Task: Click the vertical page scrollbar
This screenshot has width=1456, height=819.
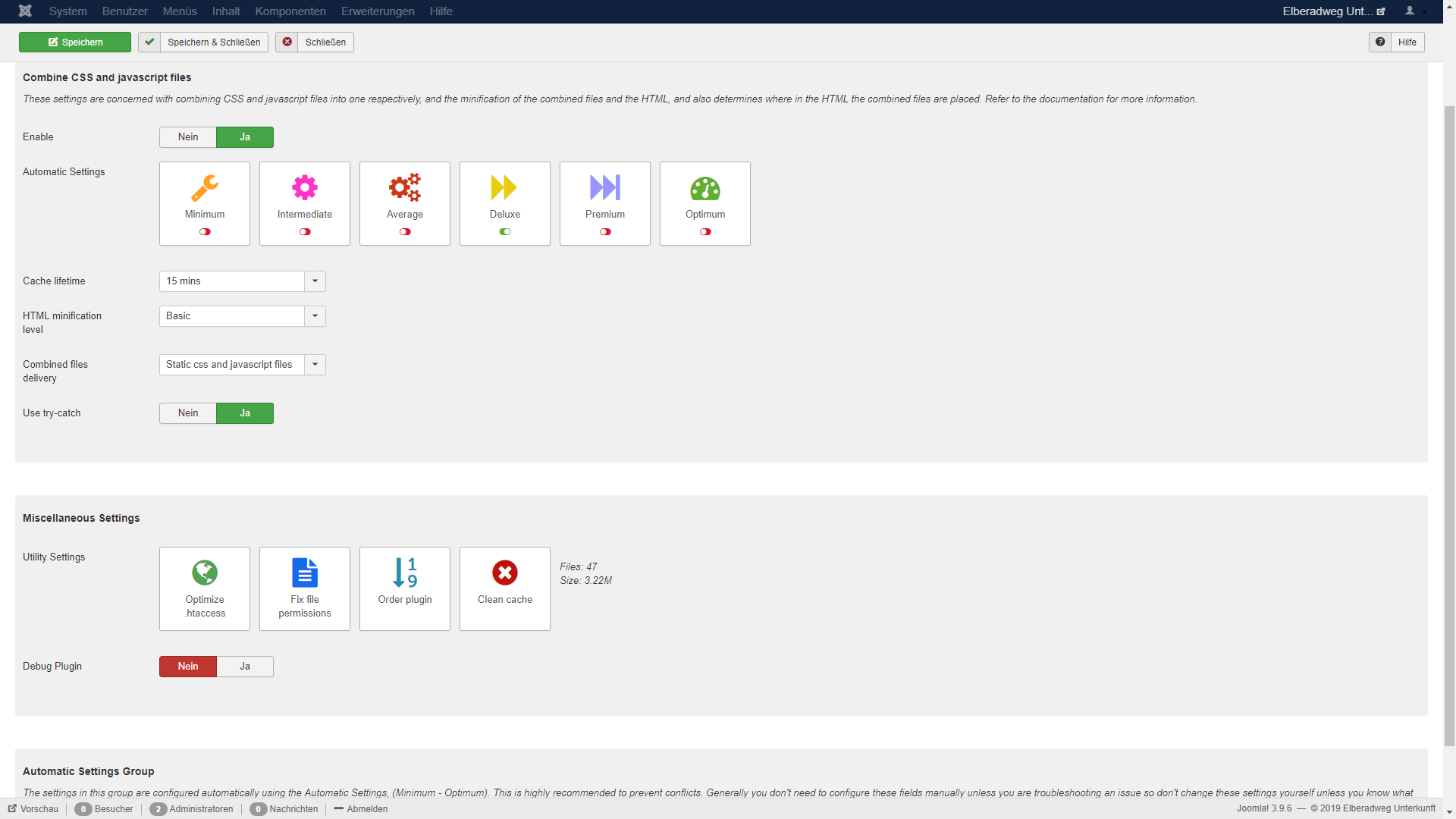Action: [x=1449, y=425]
